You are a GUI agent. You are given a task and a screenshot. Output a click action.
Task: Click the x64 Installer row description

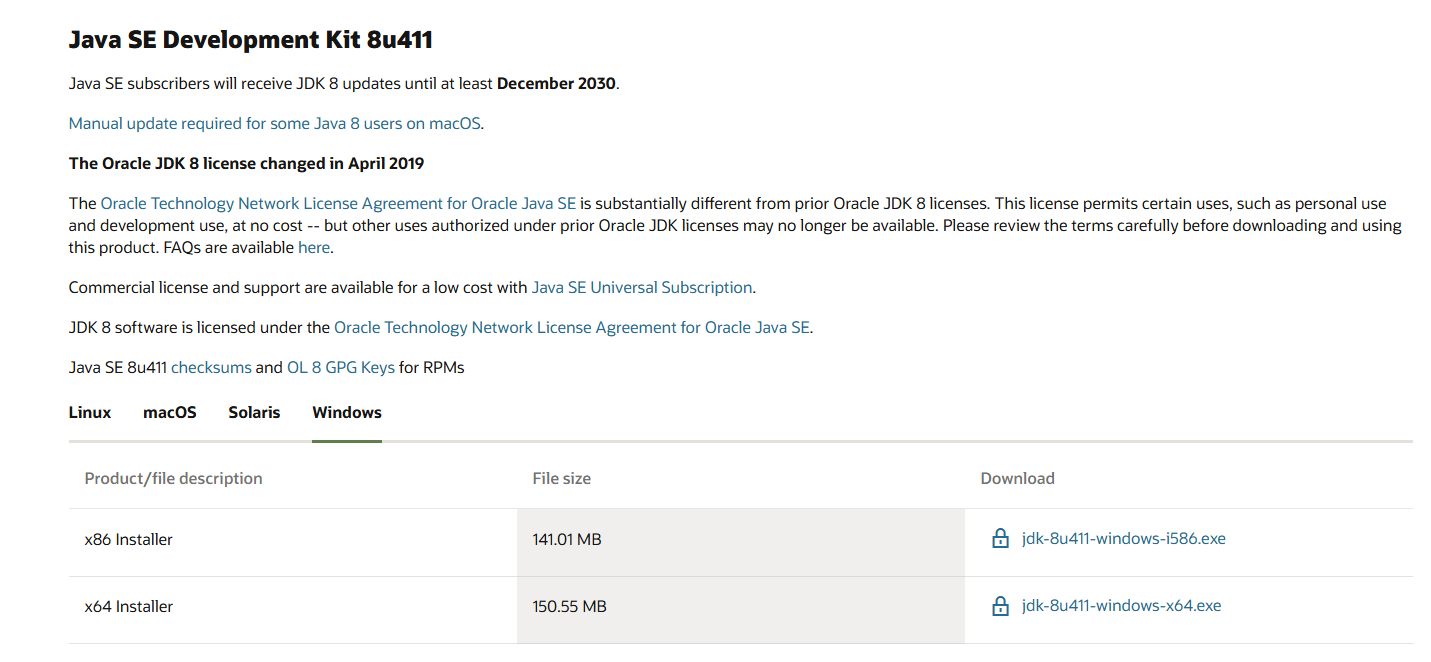click(x=129, y=607)
